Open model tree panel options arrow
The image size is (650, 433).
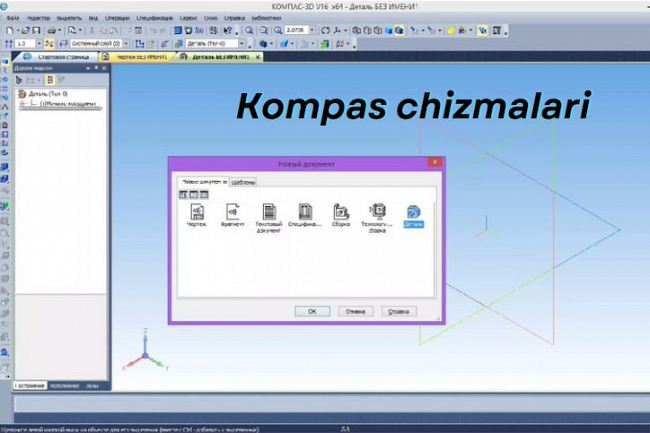click(x=88, y=68)
